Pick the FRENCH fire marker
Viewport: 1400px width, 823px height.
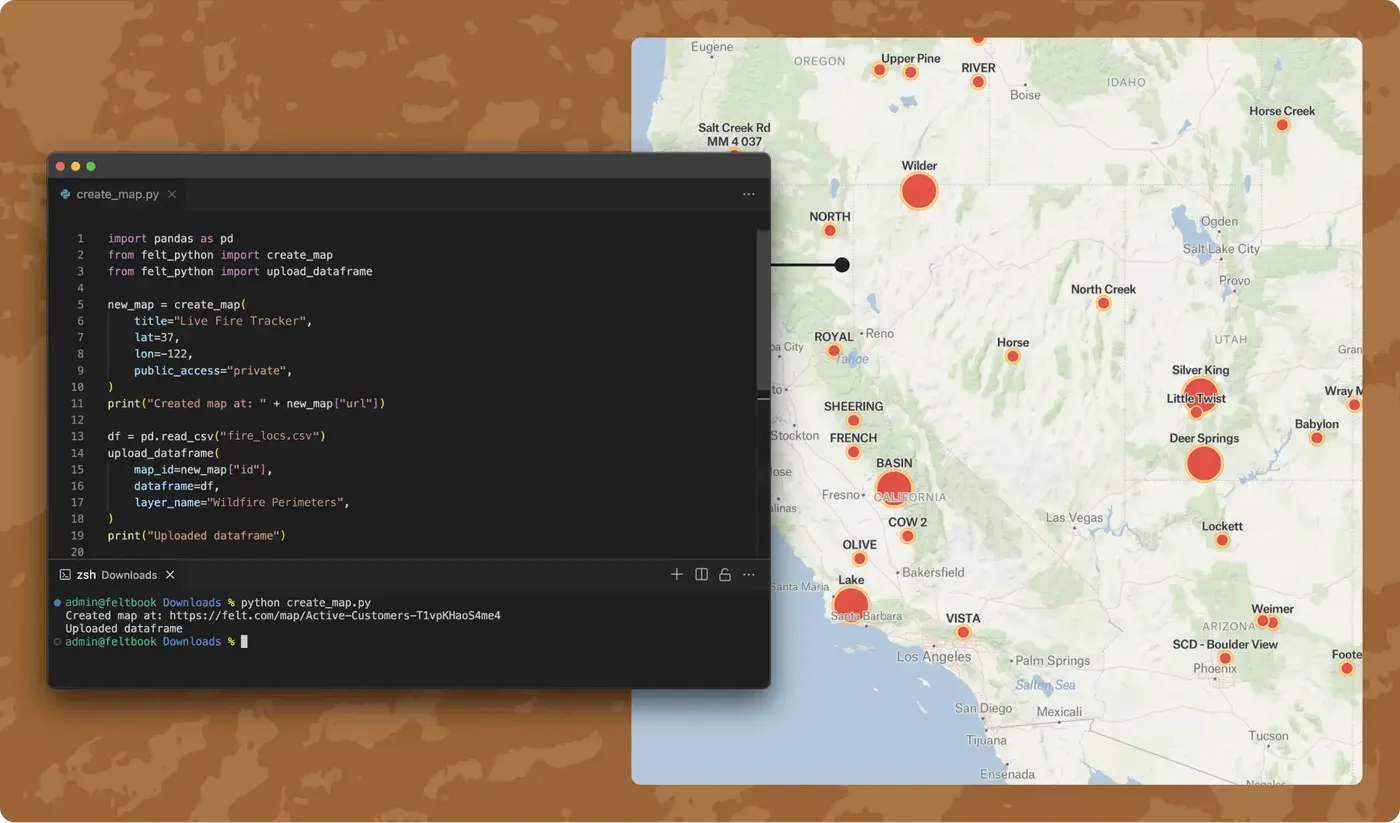853,452
